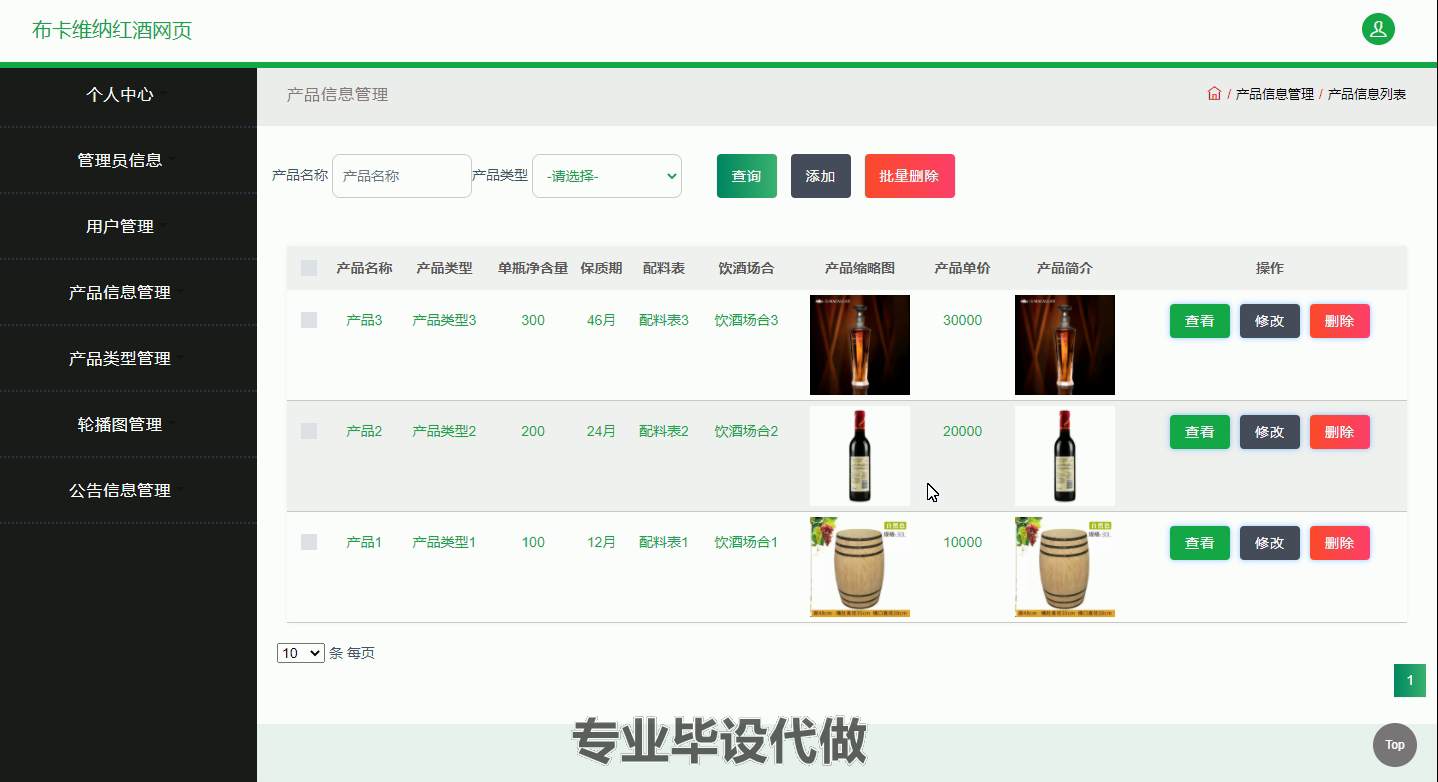
Task: Click the 单瓶净含量 column header
Action: click(533, 268)
